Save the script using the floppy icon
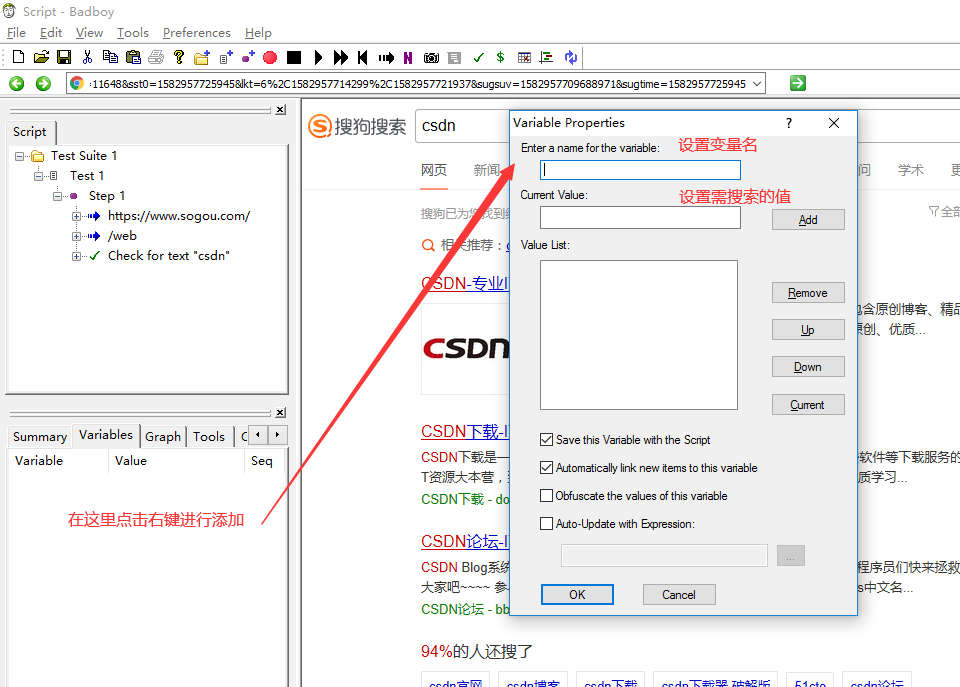 64,57
